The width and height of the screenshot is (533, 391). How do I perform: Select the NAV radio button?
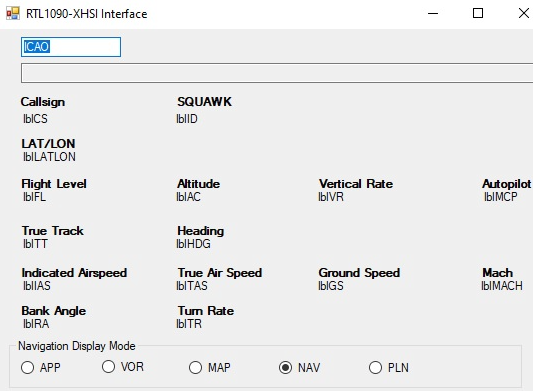click(299, 368)
